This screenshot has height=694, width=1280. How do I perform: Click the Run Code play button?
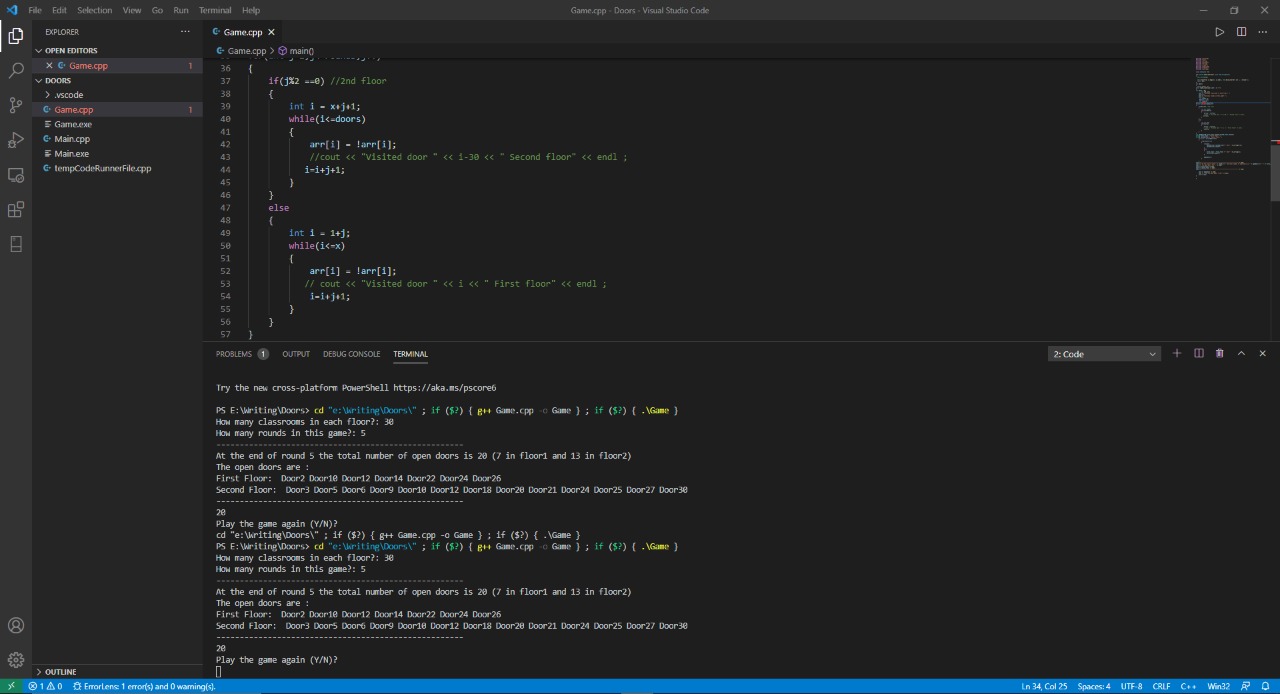(x=1219, y=32)
